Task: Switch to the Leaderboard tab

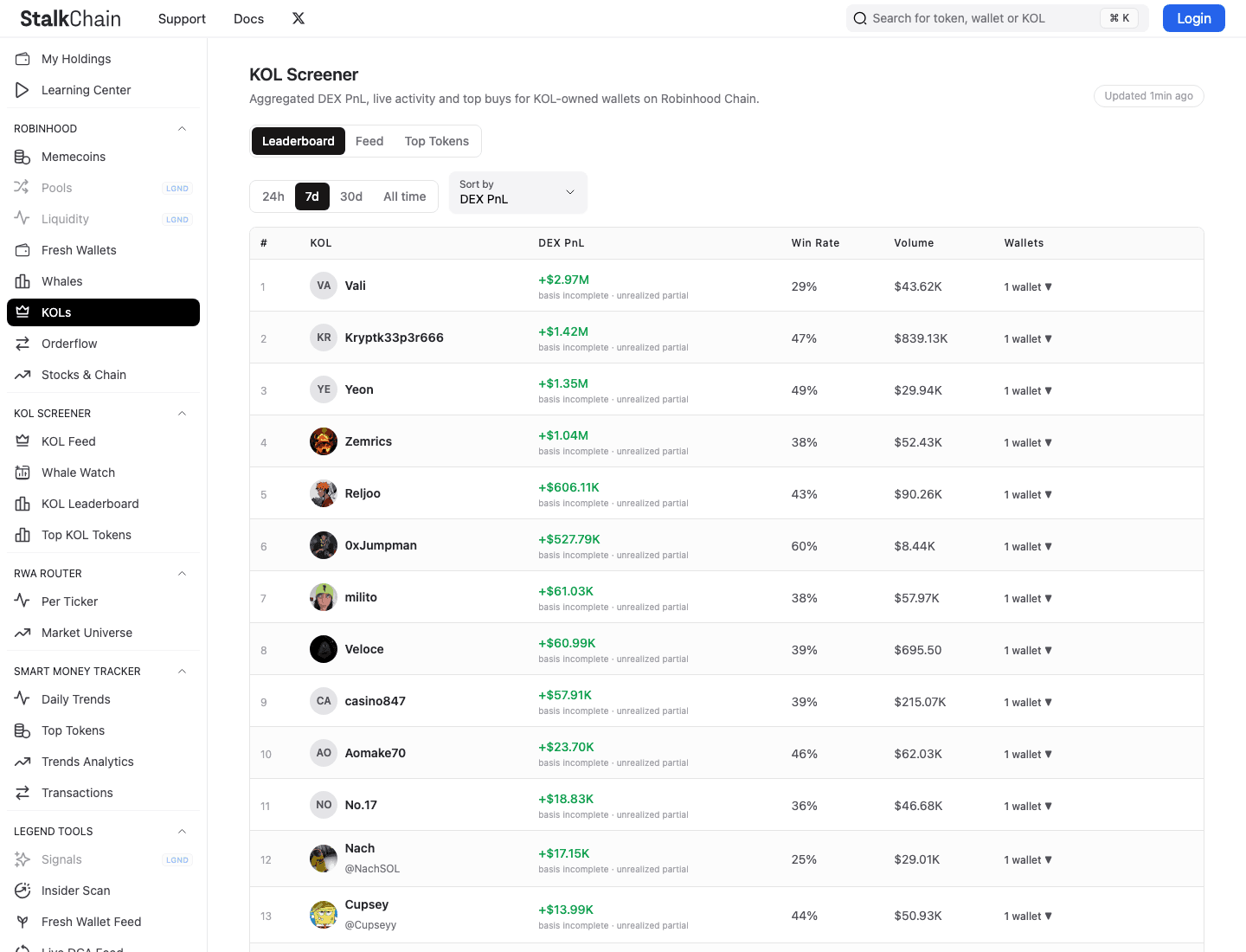Action: (299, 141)
